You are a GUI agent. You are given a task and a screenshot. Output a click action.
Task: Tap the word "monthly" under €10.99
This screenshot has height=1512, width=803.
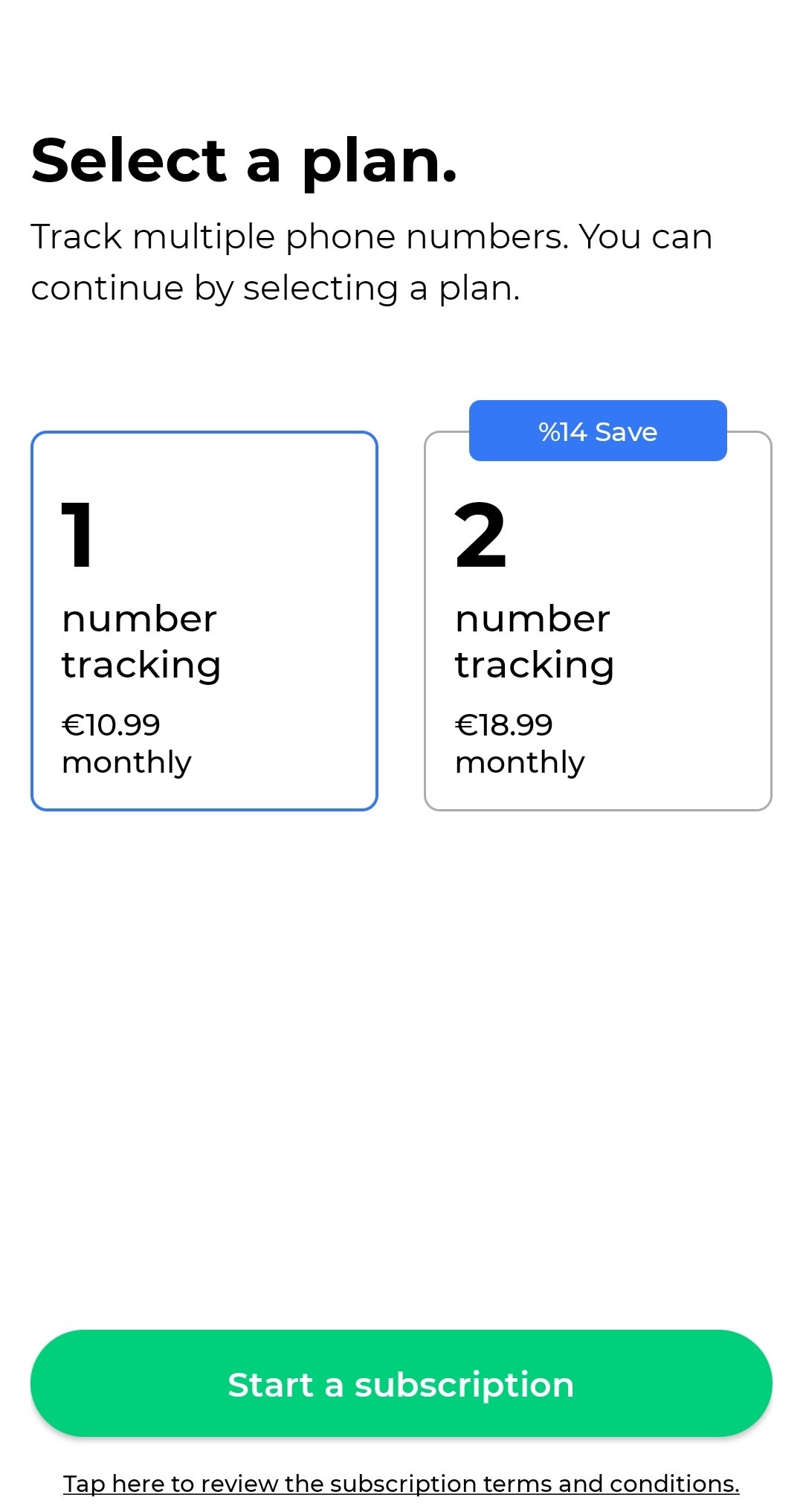pos(126,762)
